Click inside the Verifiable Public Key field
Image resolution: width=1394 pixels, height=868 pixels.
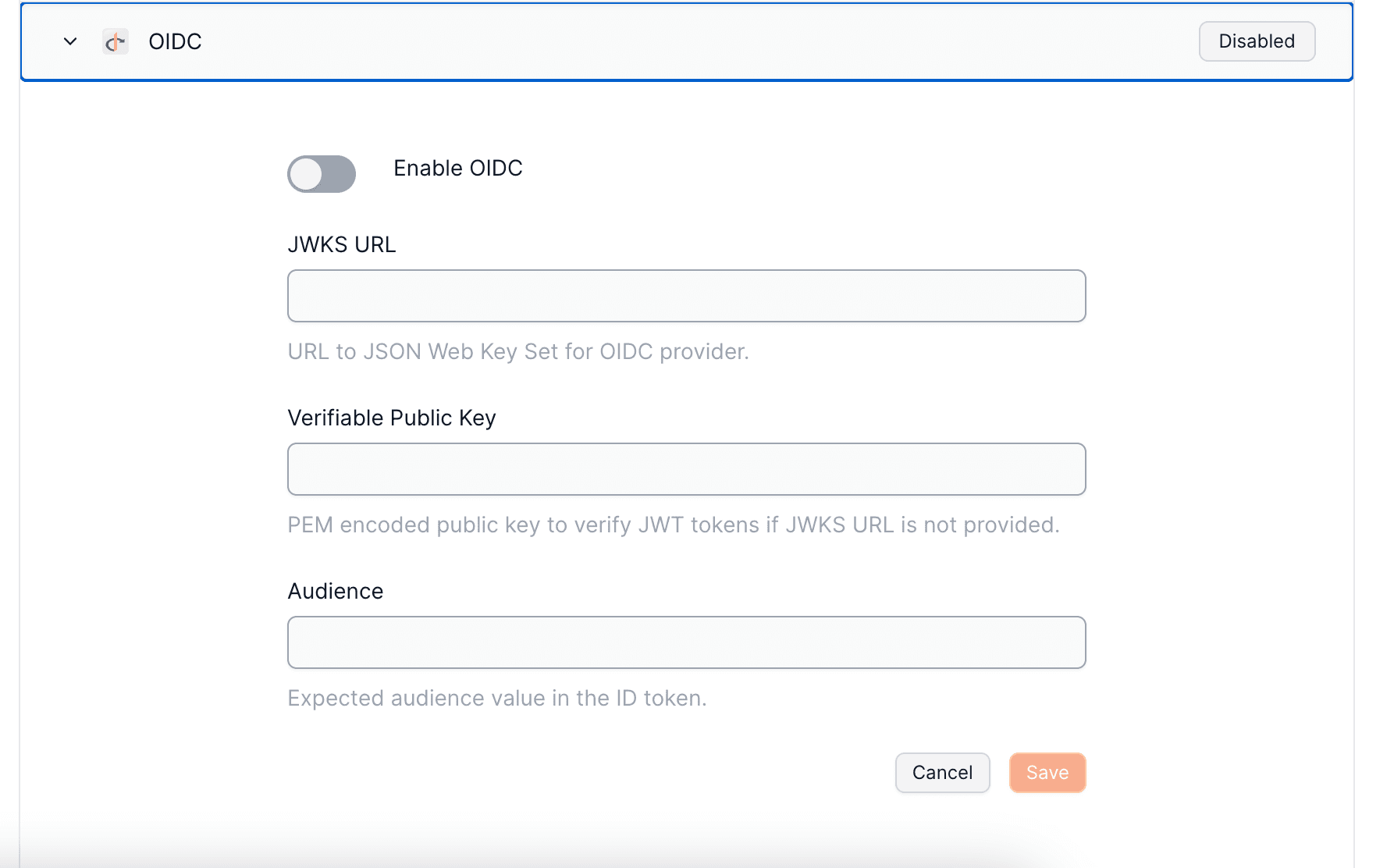point(686,469)
